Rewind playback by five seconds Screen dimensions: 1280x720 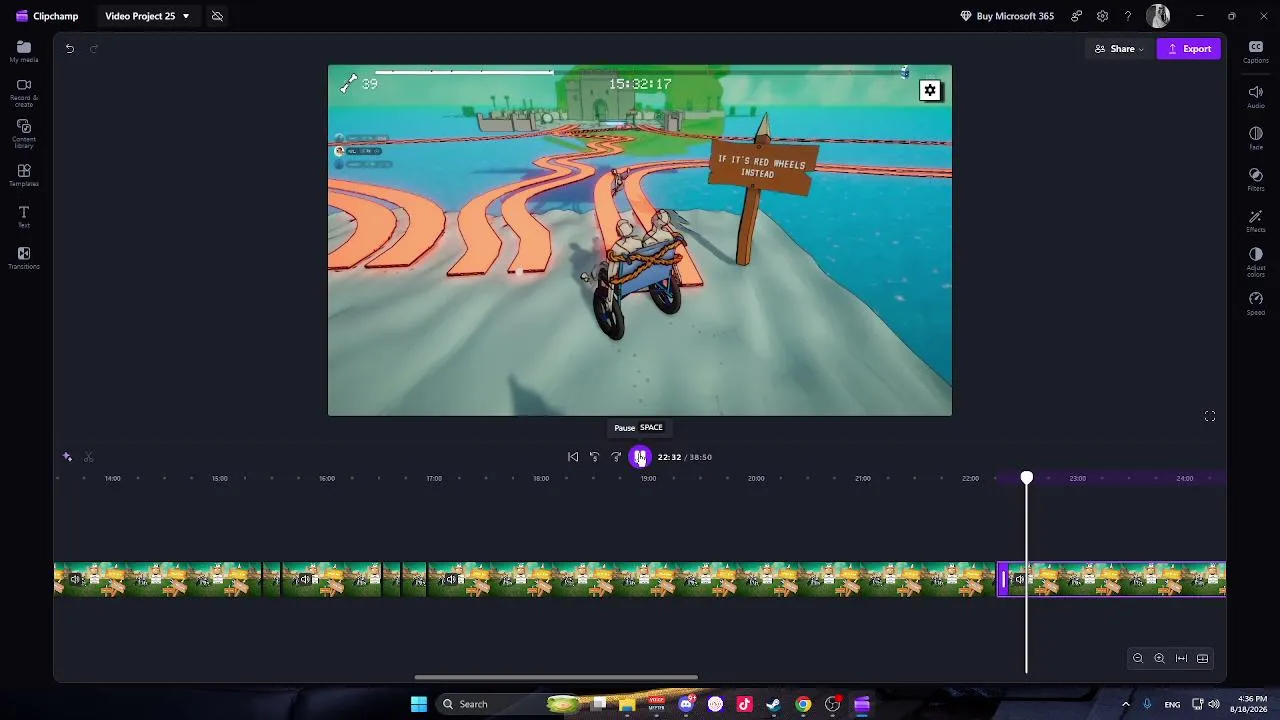[x=594, y=457]
